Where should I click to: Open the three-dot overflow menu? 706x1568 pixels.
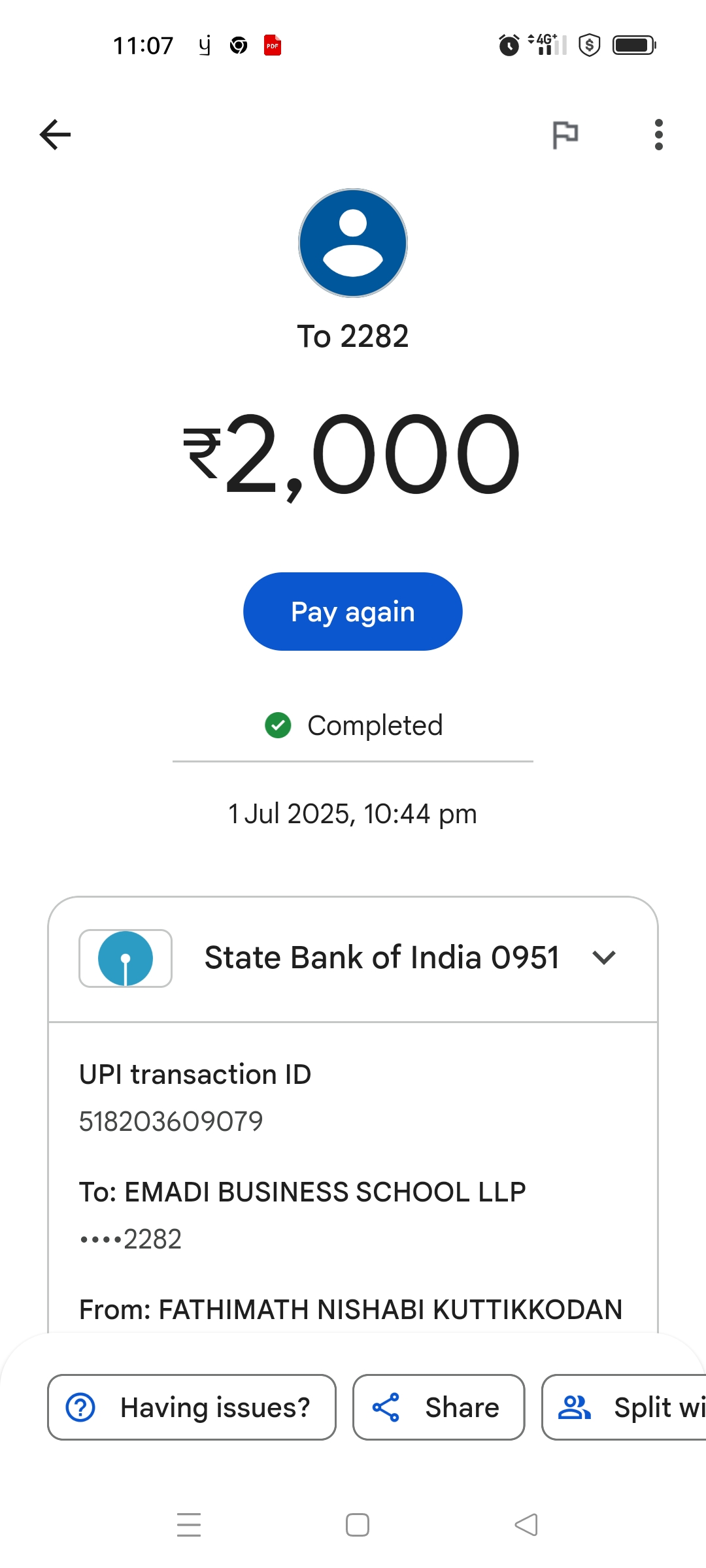point(658,135)
